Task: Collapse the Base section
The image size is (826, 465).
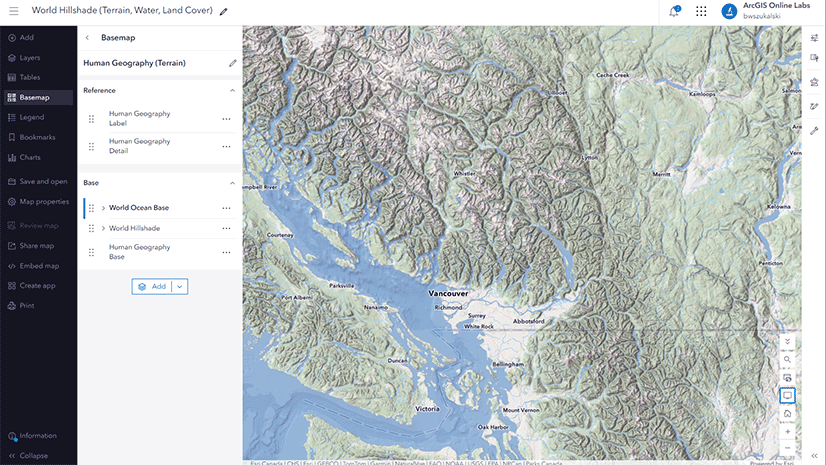Action: [x=232, y=183]
